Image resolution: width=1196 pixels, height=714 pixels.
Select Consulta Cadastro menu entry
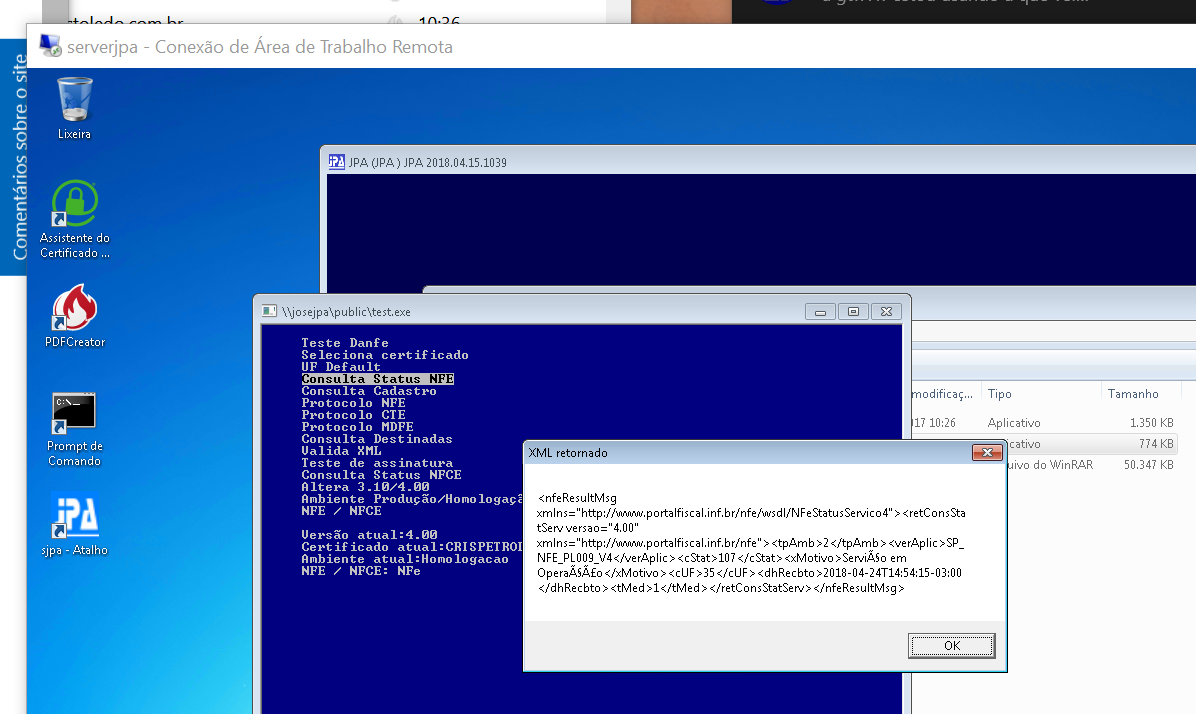click(369, 391)
